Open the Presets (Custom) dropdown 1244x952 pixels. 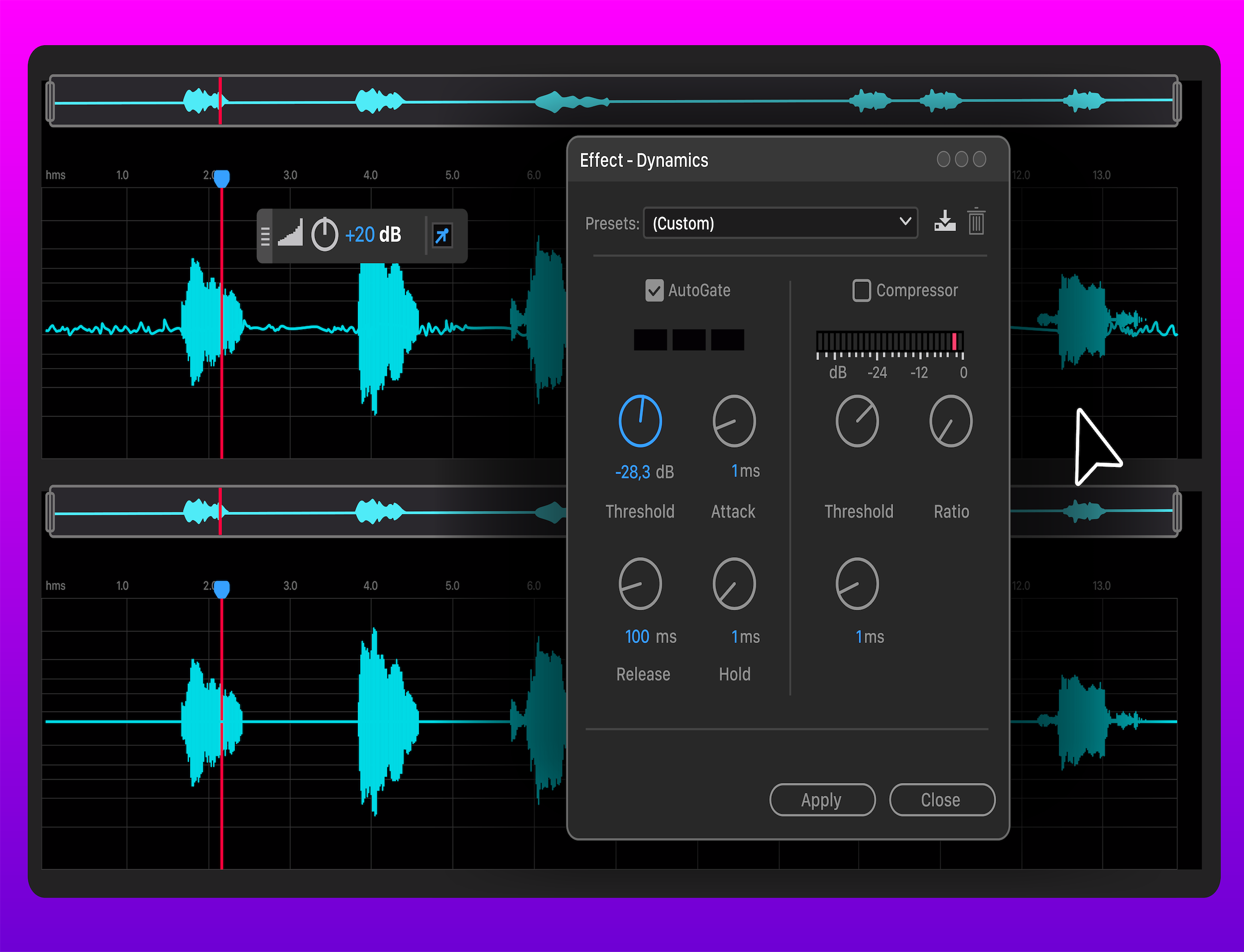point(780,223)
